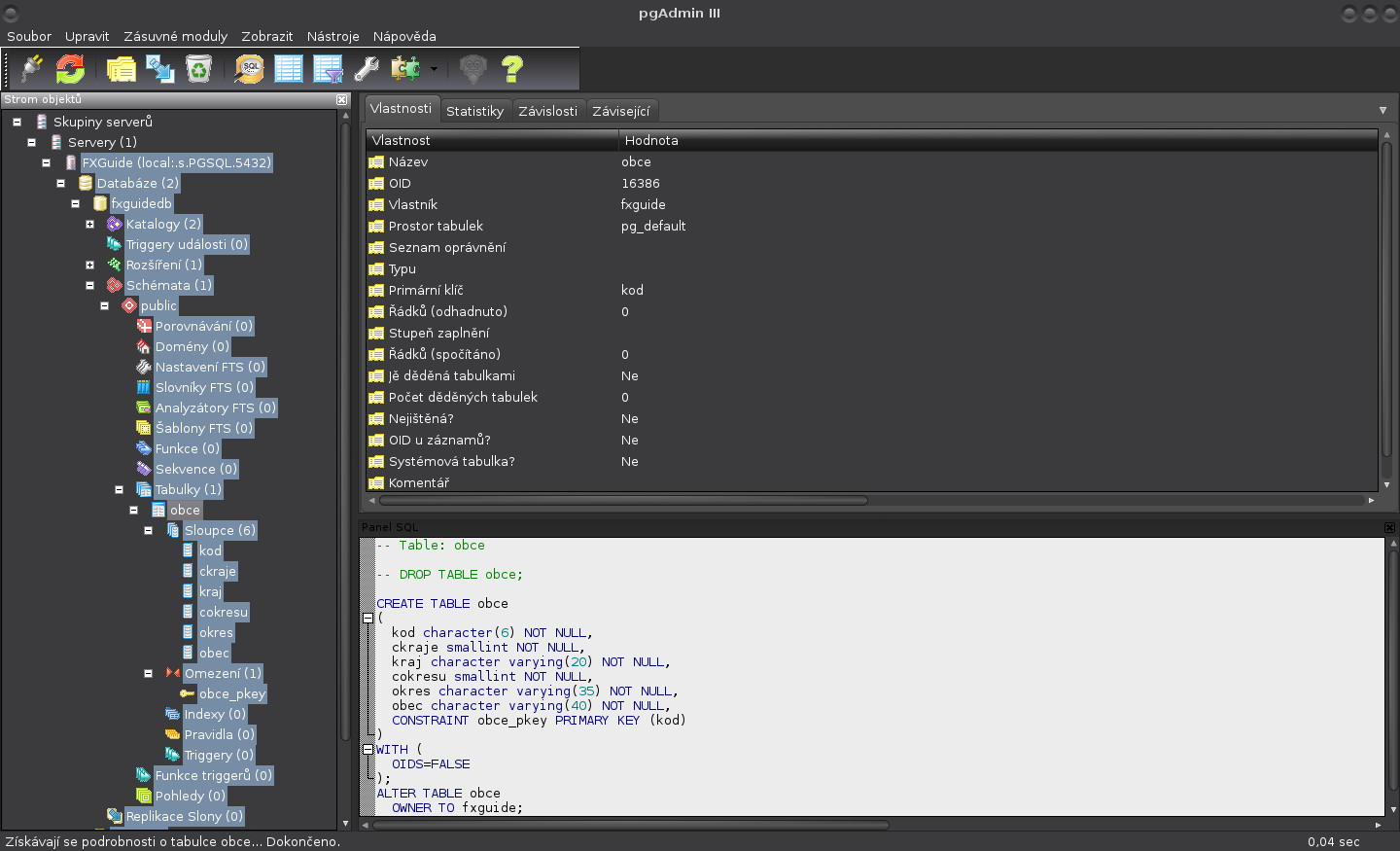This screenshot has height=851, width=1400.
Task: Click the Replikace Slony (0) icon
Action: 115,816
